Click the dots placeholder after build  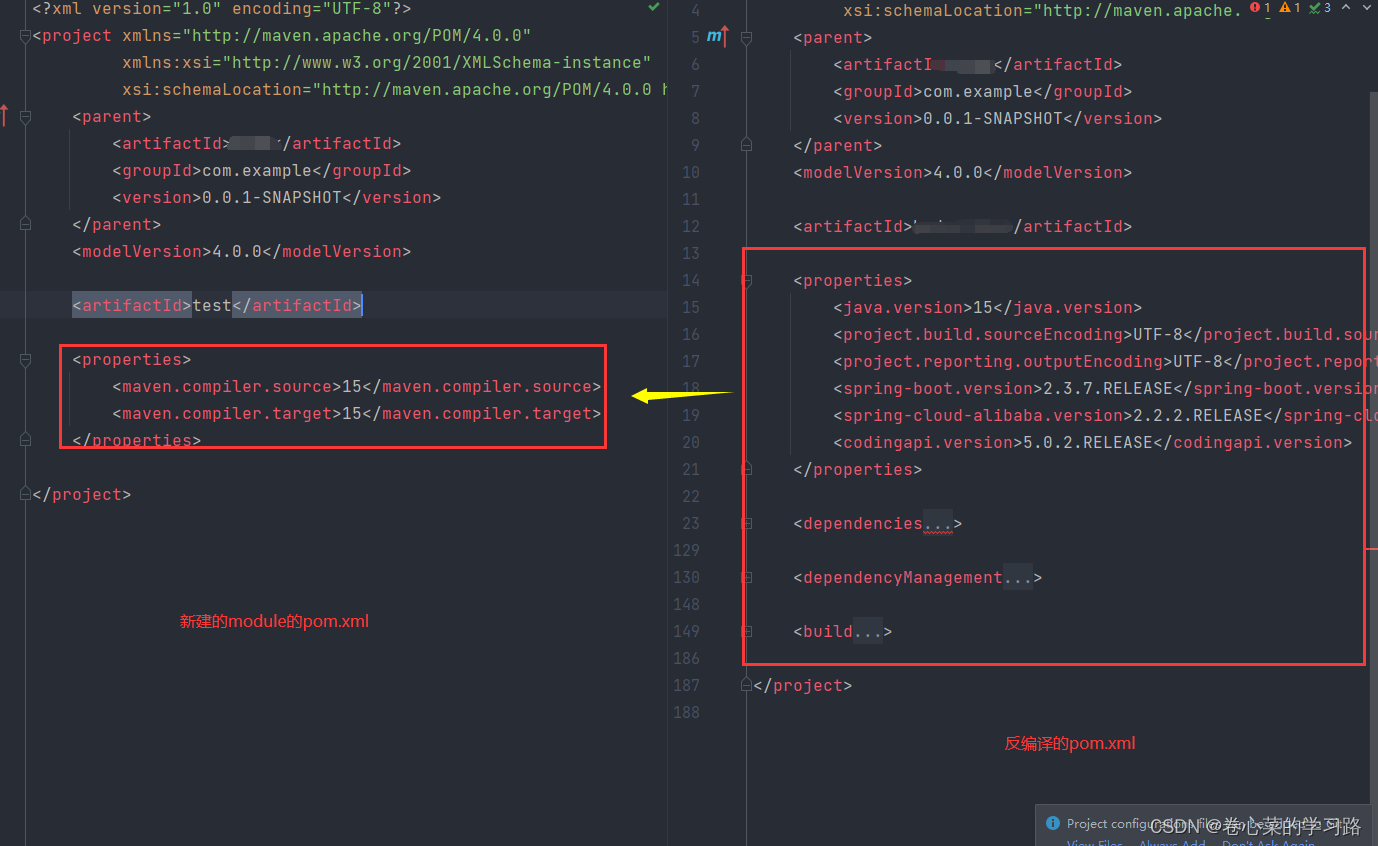point(867,631)
